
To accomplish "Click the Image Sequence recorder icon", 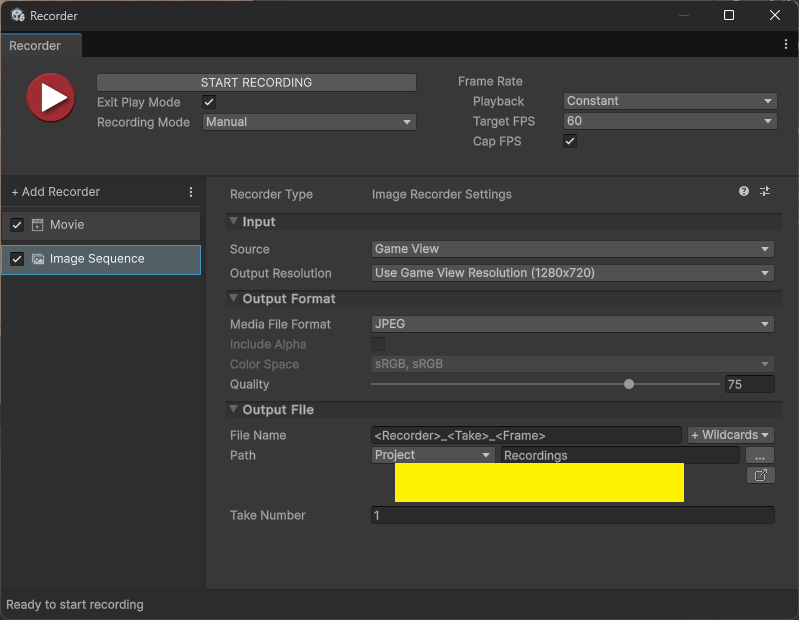I will 38,259.
